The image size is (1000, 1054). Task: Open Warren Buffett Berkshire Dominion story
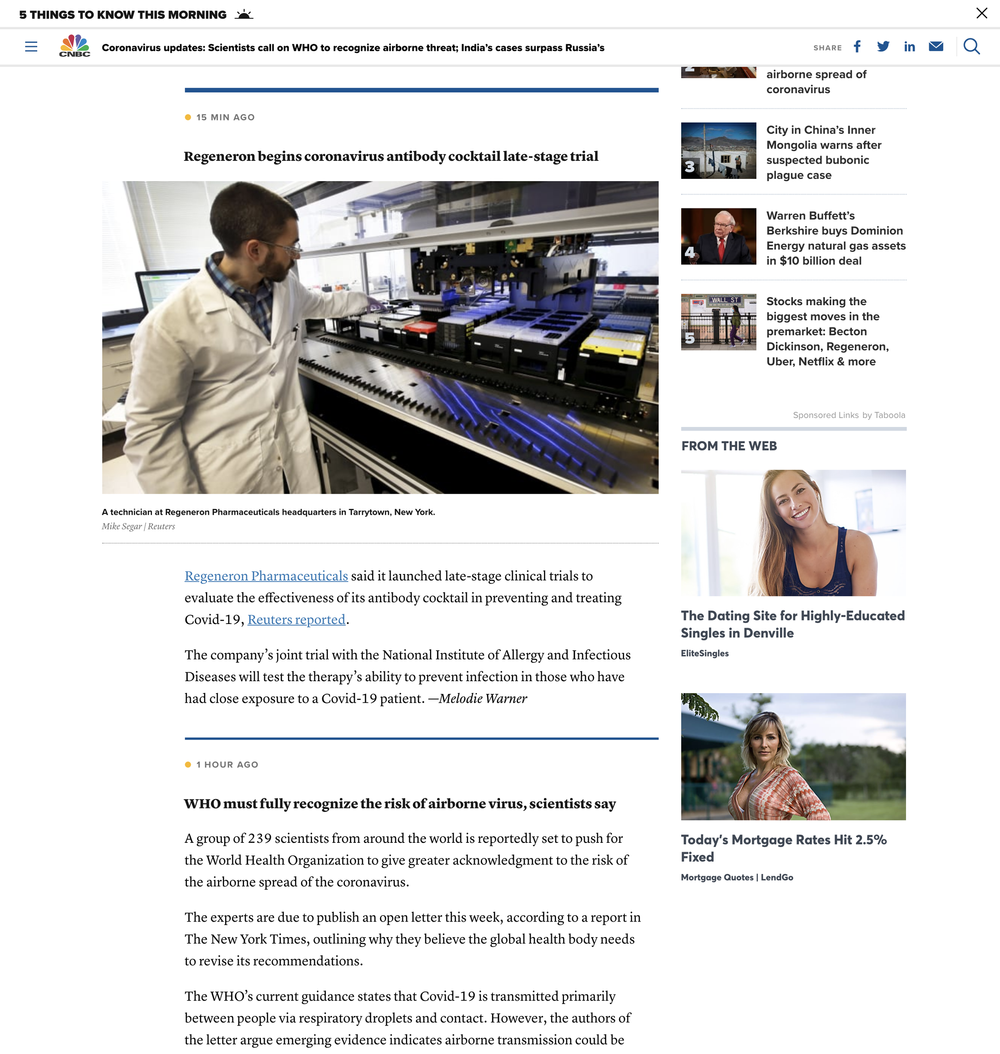click(836, 238)
